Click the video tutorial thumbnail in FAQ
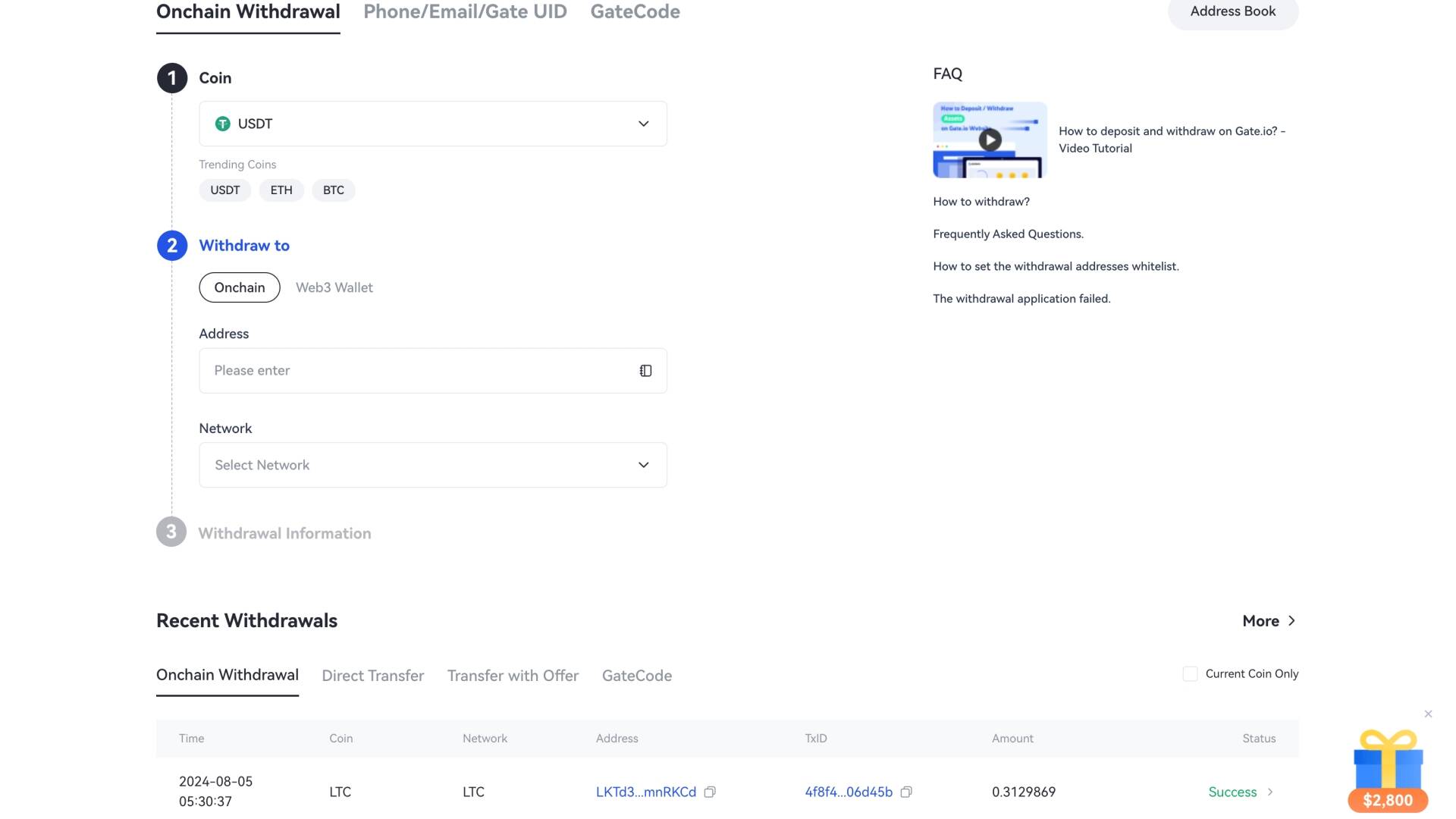Screen dimensions: 1456x819 tap(989, 139)
